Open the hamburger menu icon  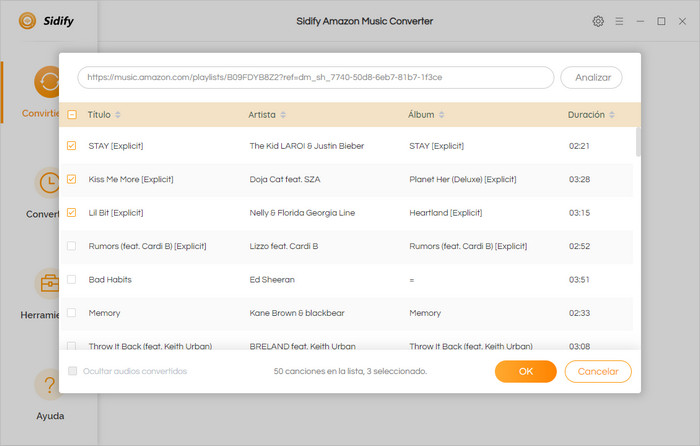(x=619, y=21)
